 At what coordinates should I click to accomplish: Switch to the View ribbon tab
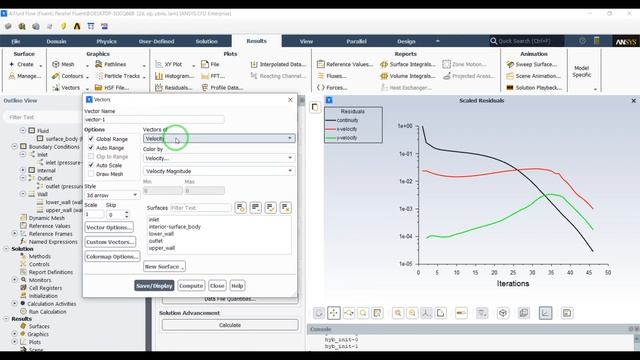[306, 41]
